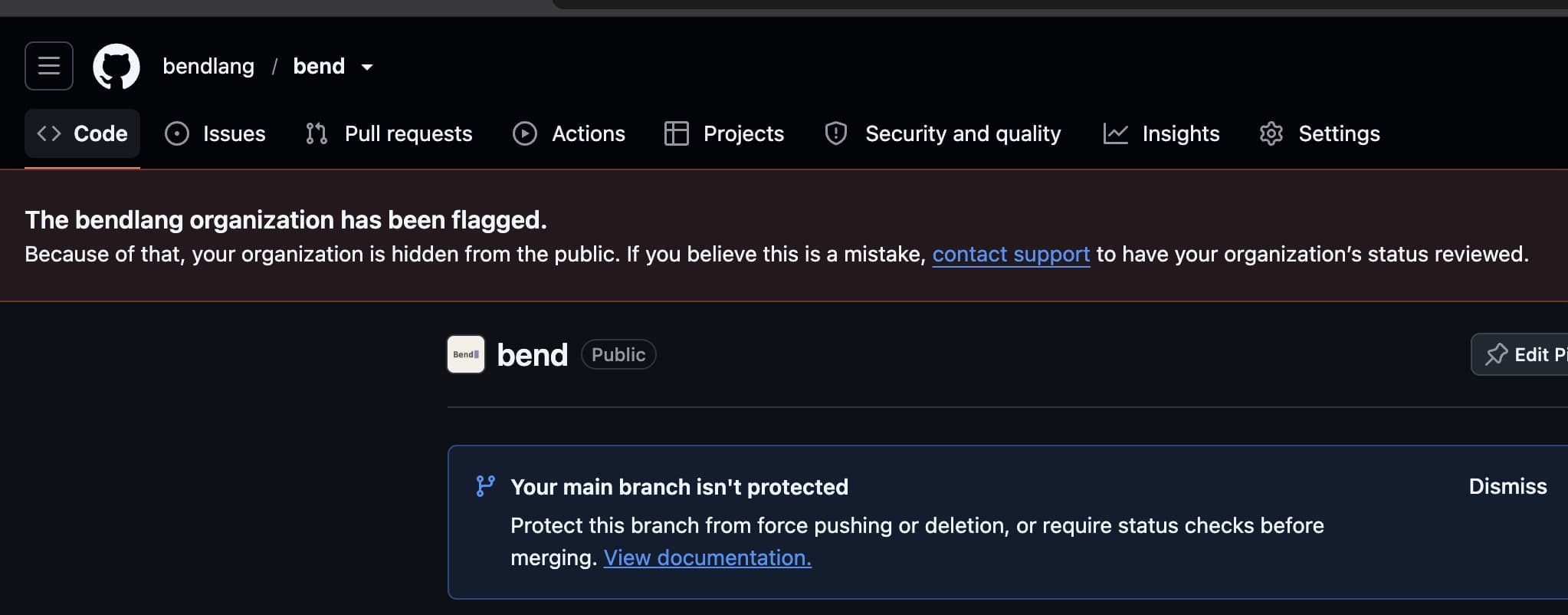Image resolution: width=1568 pixels, height=615 pixels.
Task: Click the Pull requests branch icon
Action: 317,133
